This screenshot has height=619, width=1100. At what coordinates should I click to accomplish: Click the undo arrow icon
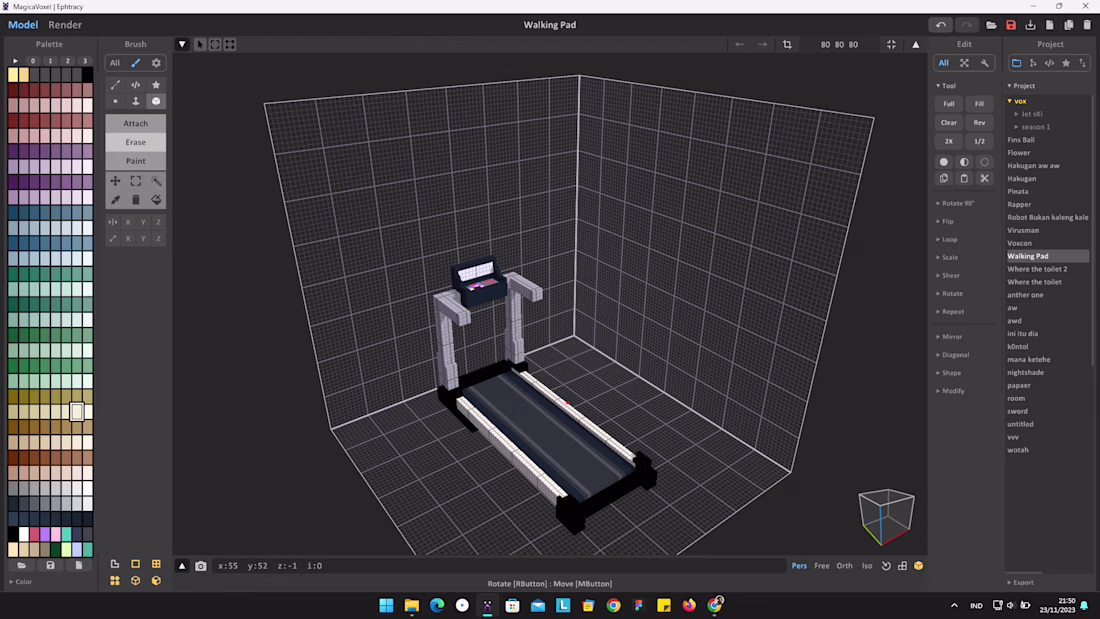point(941,25)
